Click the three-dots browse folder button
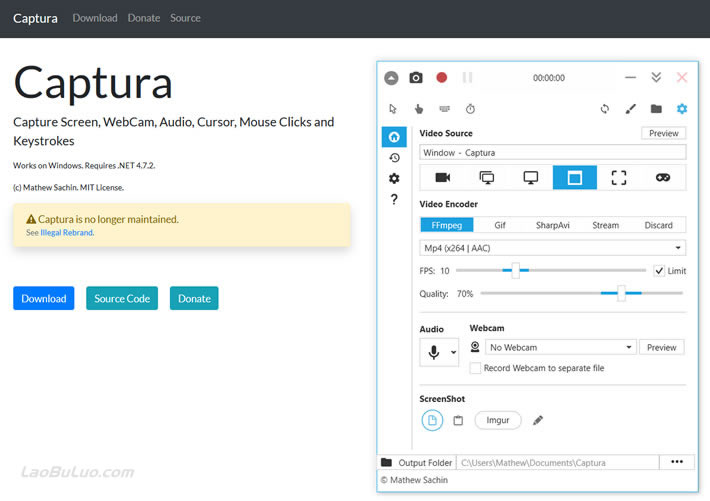The image size is (710, 501). 676,462
